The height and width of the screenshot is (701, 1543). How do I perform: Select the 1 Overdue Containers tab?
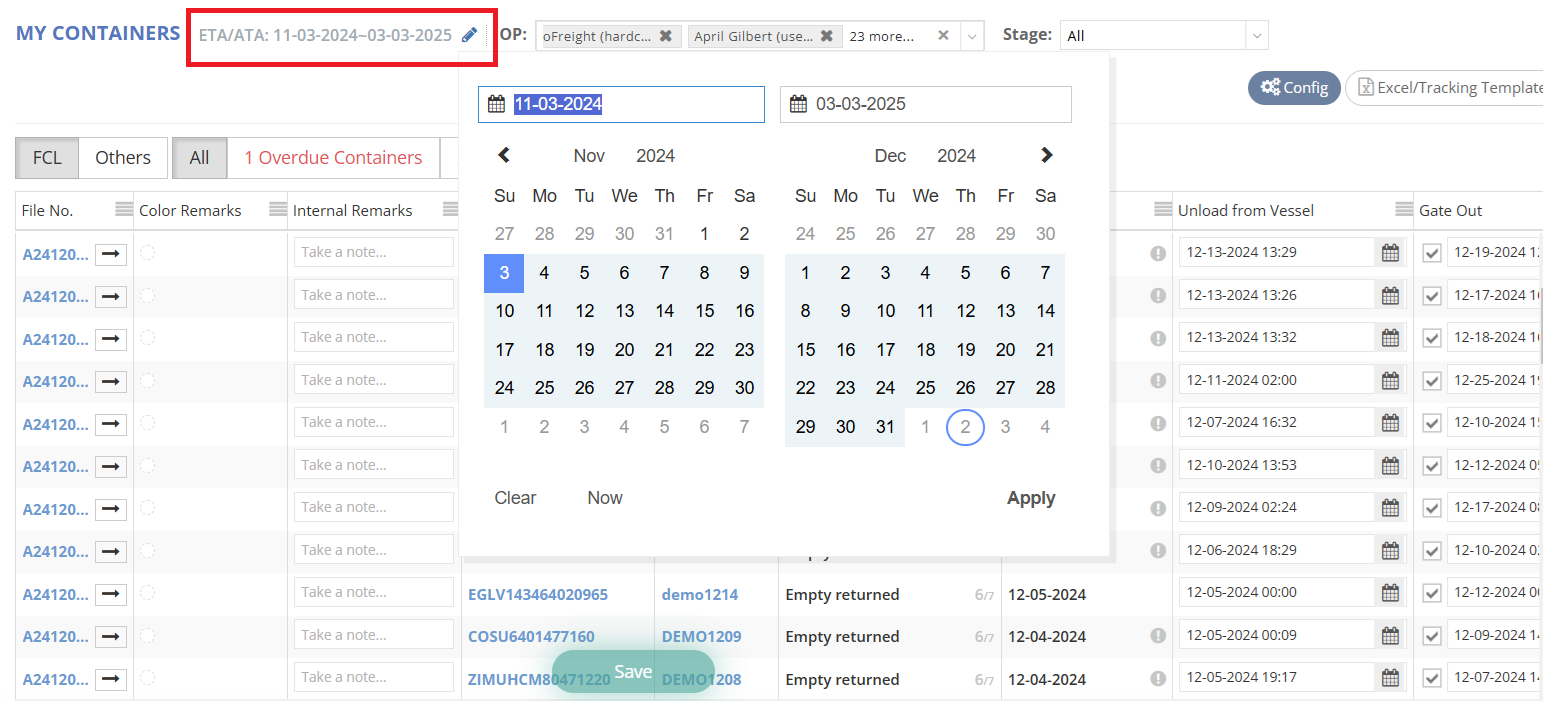click(333, 158)
